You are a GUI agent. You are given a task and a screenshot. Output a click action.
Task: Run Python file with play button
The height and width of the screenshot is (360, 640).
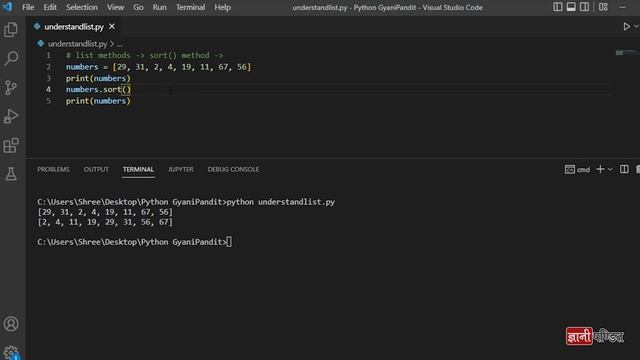[x=626, y=27]
